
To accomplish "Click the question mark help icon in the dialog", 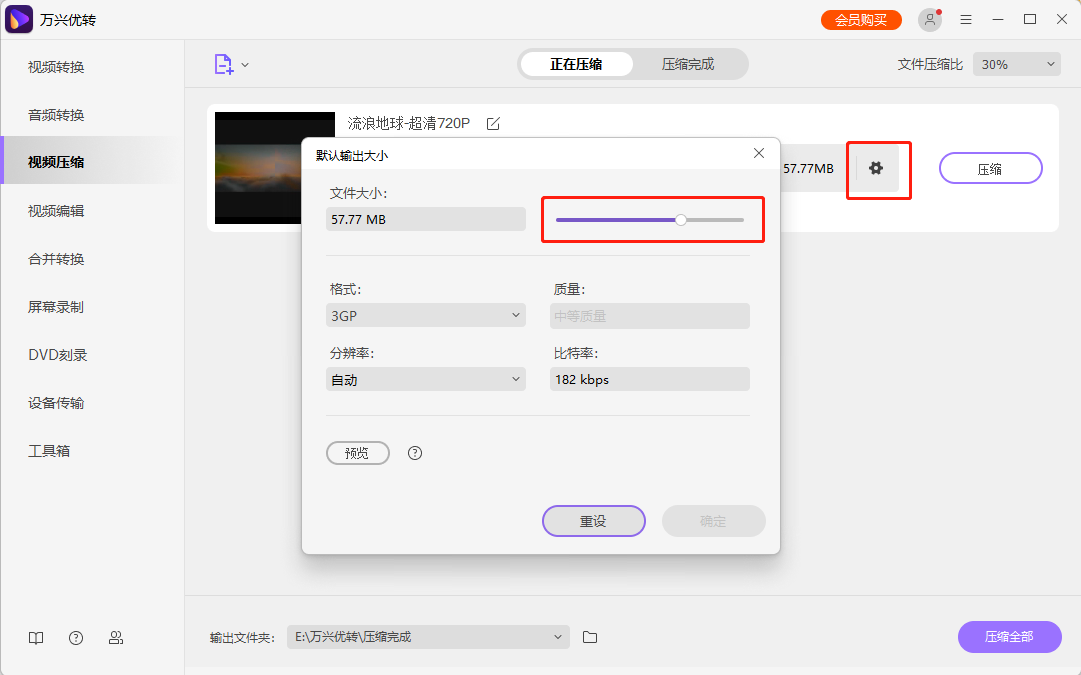I will click(414, 453).
